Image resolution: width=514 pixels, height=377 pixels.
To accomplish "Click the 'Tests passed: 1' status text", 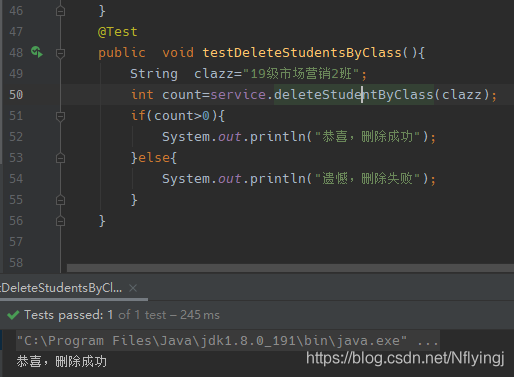I will (69, 315).
